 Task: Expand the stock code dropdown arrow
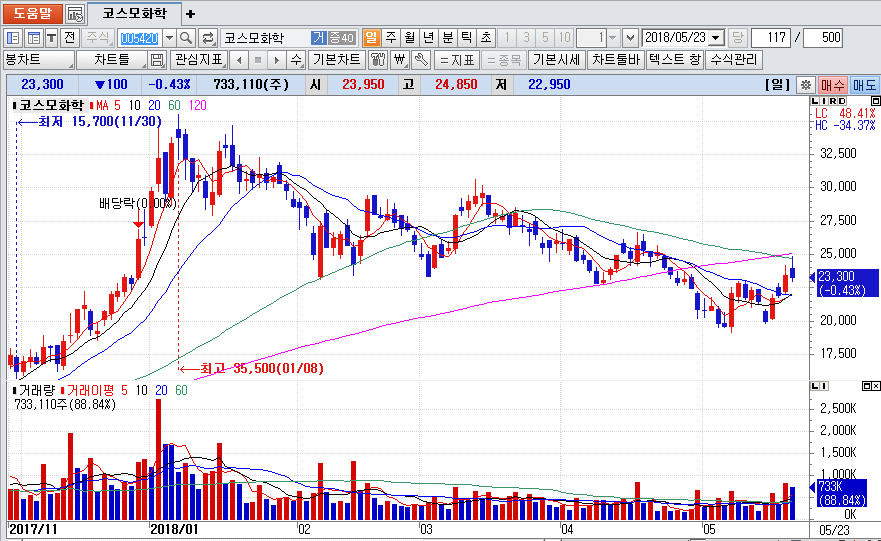(168, 37)
